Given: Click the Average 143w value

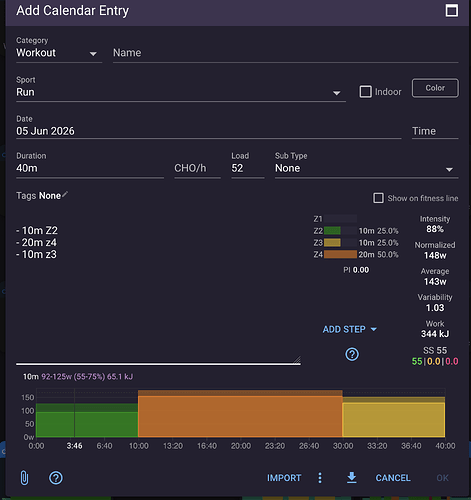Looking at the screenshot, I should coord(435,282).
